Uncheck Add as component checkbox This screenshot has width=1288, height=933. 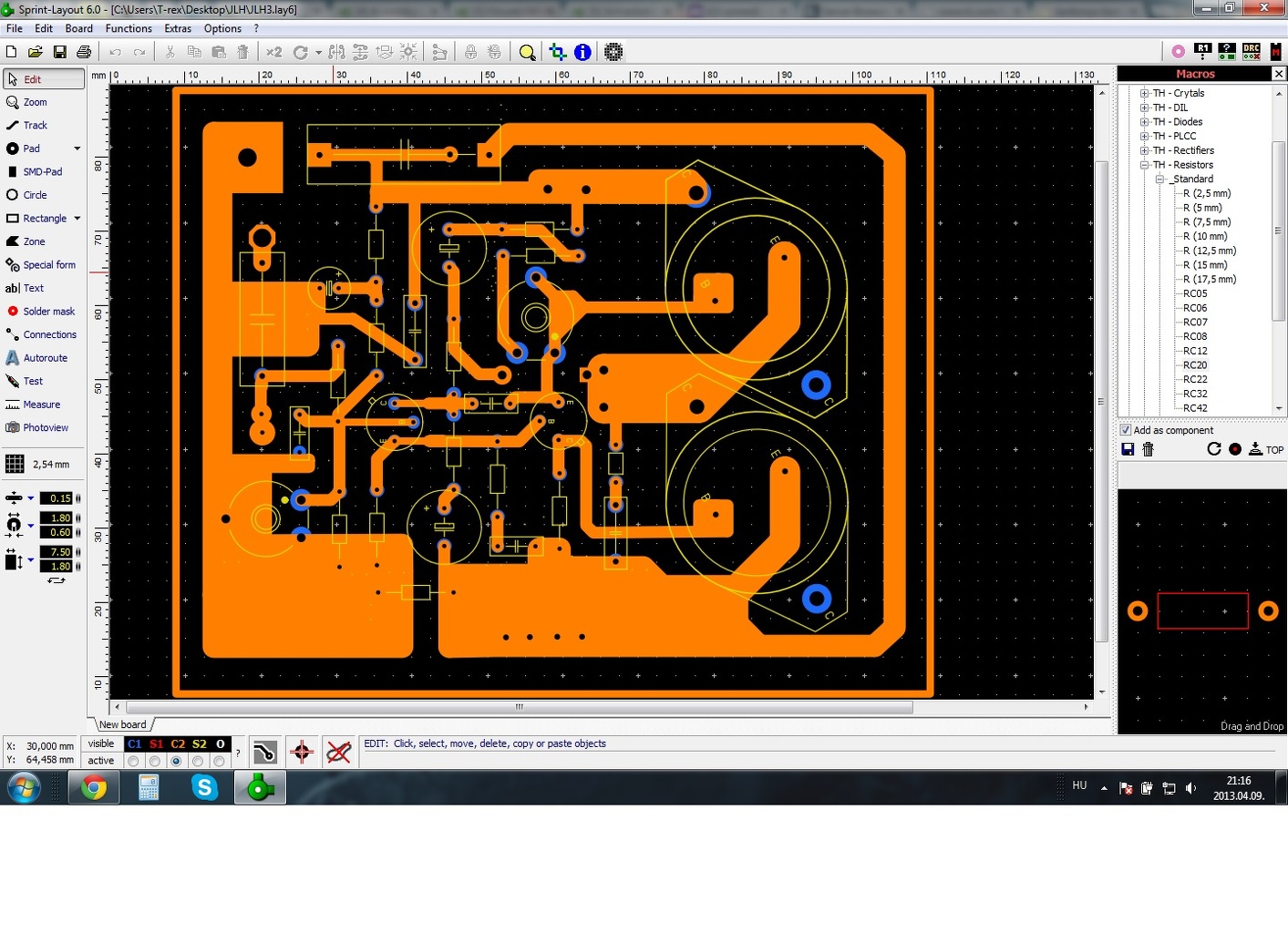pyautogui.click(x=1126, y=430)
